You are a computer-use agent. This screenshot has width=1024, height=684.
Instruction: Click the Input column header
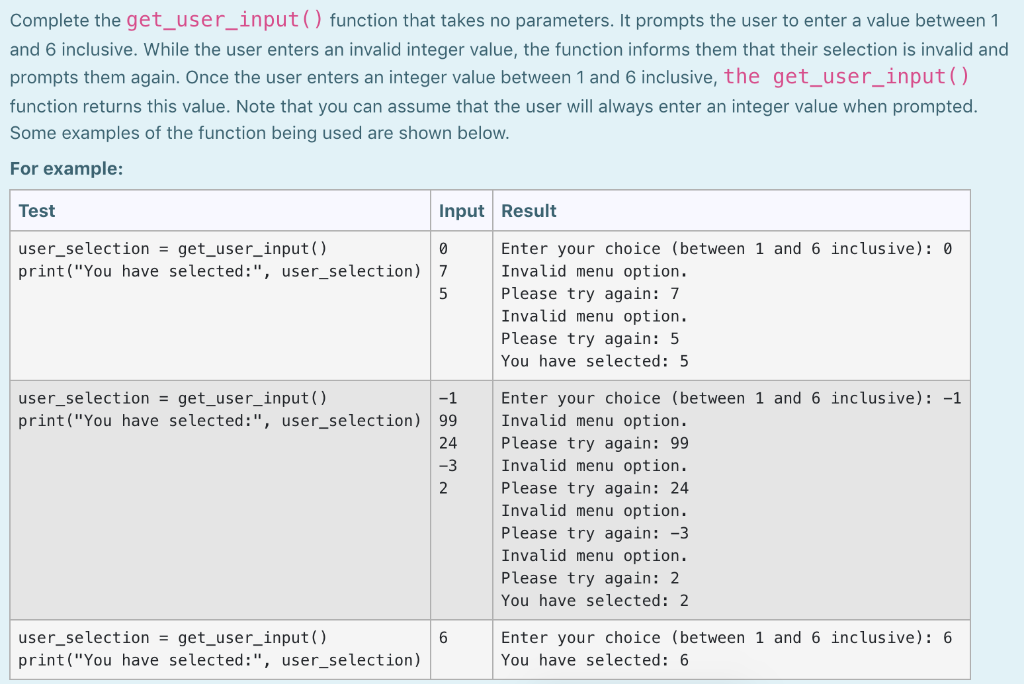pyautogui.click(x=461, y=211)
